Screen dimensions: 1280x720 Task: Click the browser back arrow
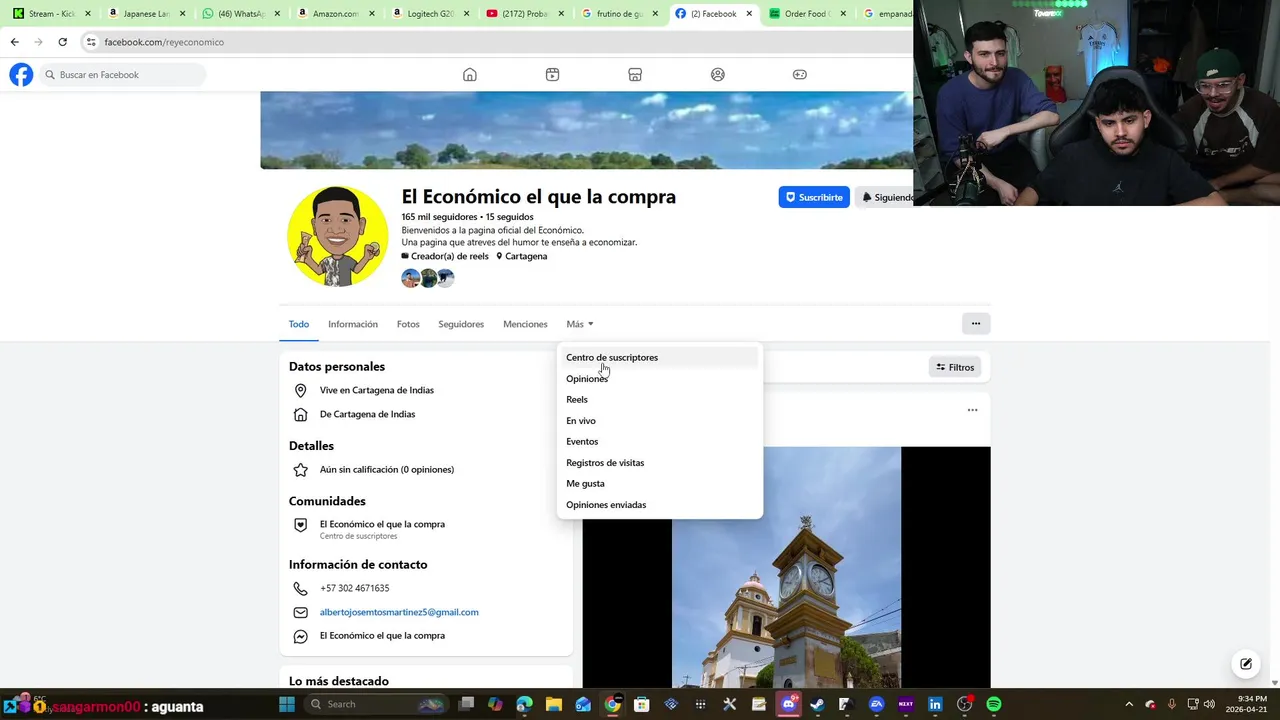(14, 42)
